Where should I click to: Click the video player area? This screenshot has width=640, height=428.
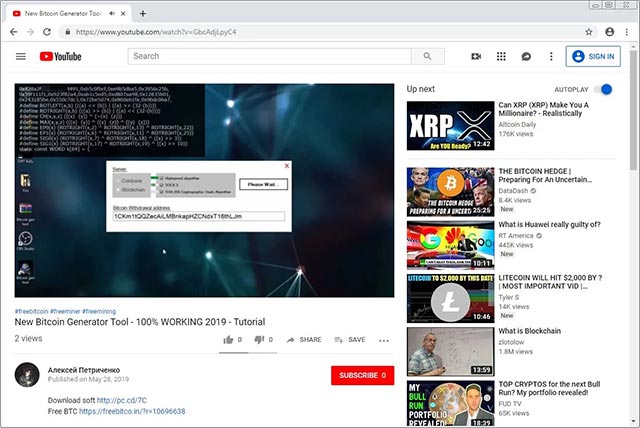(x=204, y=190)
